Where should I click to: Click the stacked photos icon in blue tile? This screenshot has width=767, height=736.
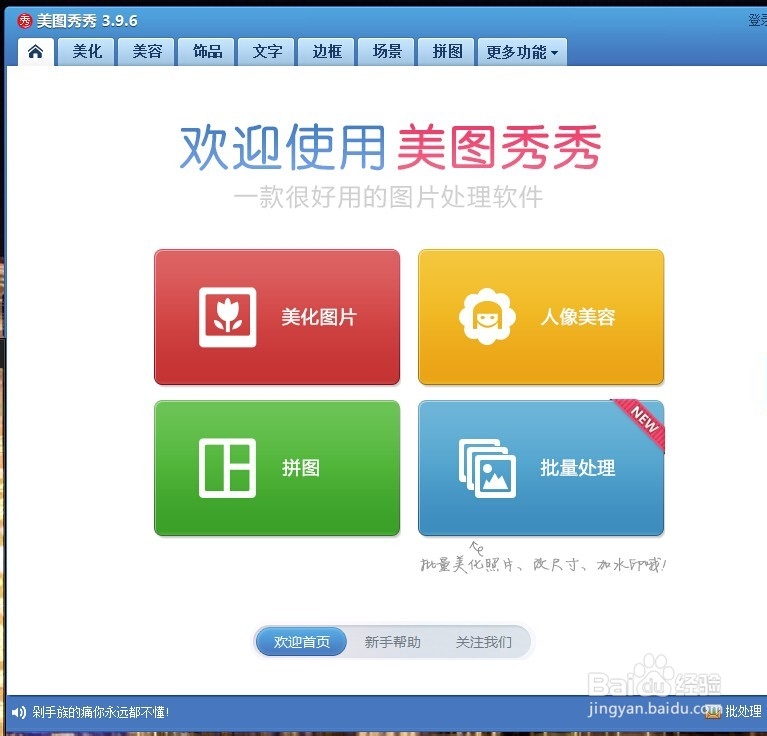pos(487,468)
